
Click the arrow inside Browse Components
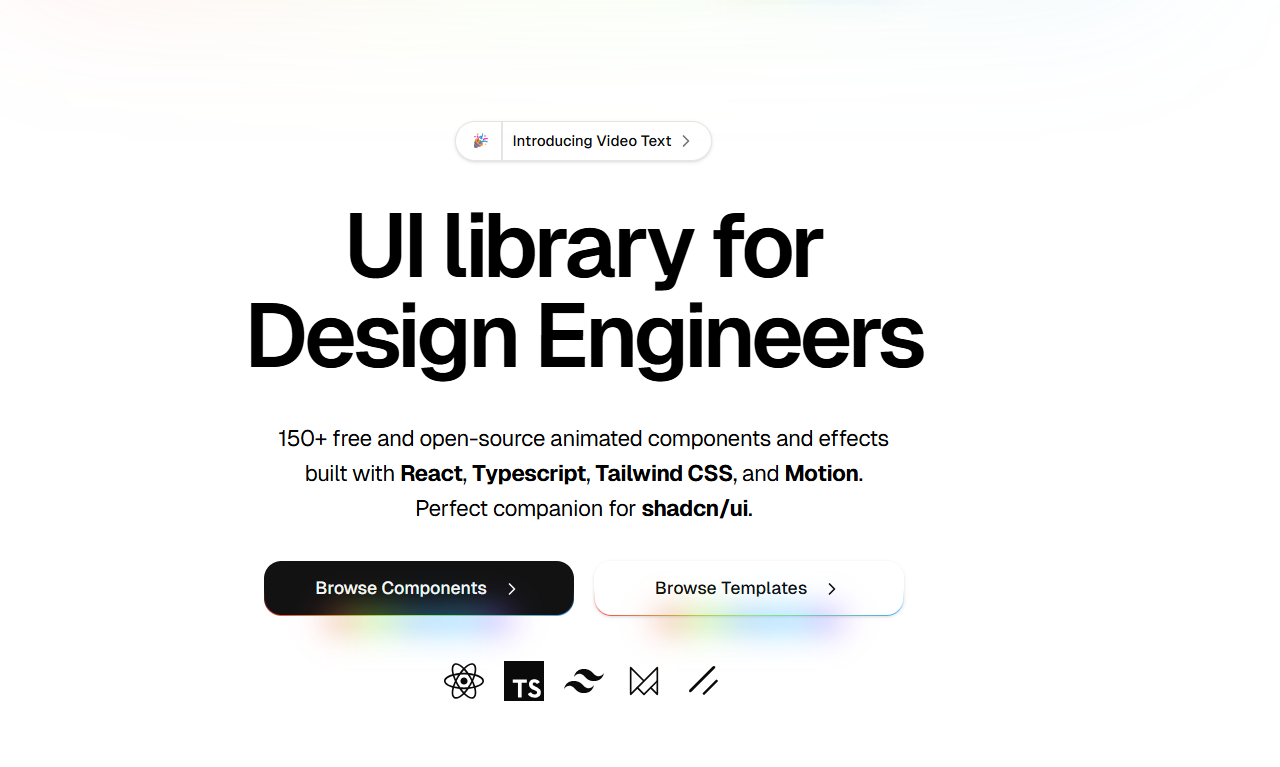tap(512, 589)
